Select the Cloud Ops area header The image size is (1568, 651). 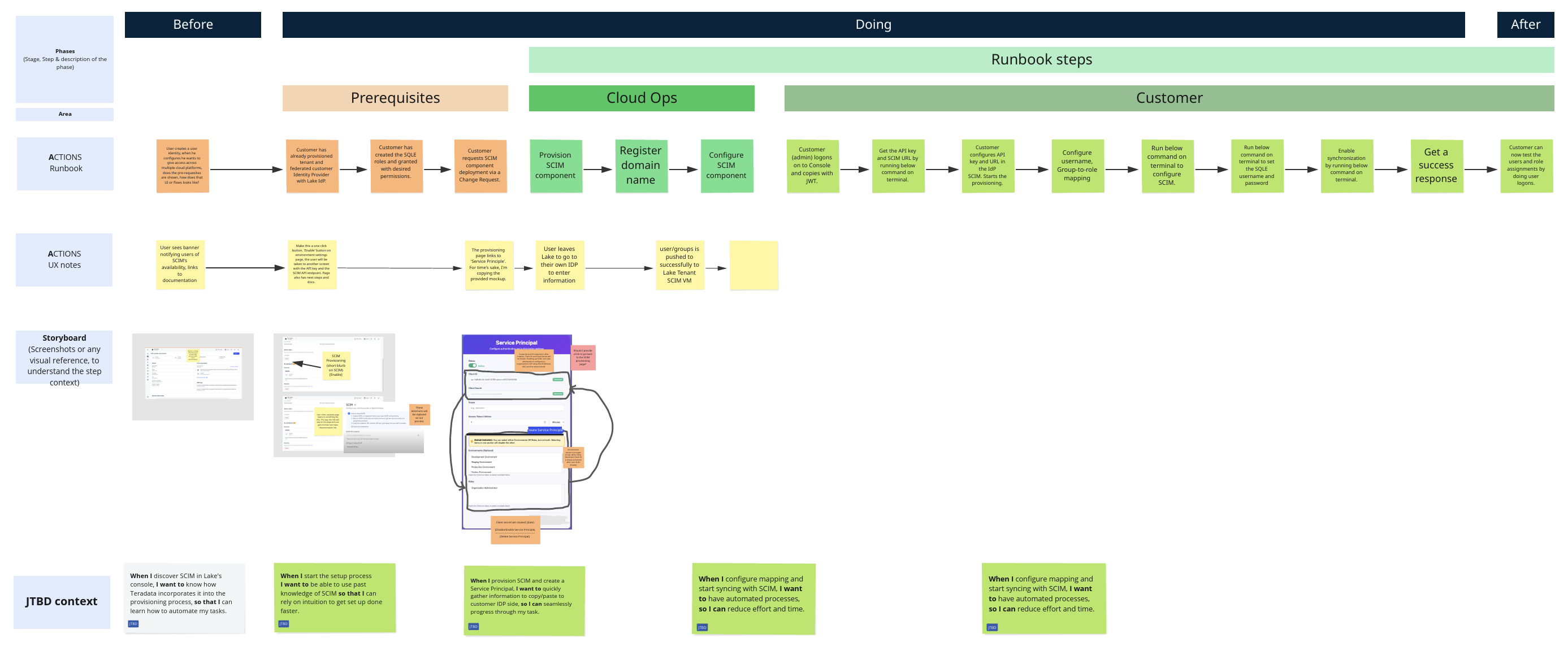pos(642,98)
